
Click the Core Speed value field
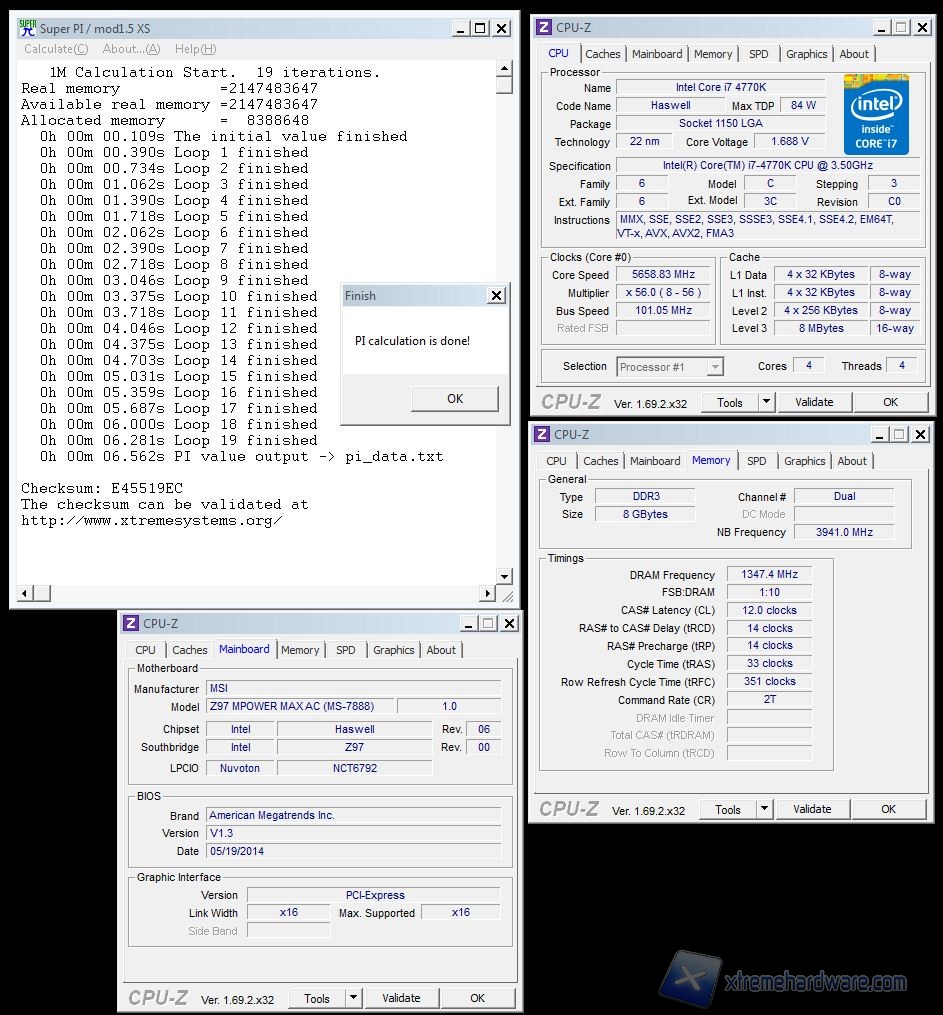[669, 275]
